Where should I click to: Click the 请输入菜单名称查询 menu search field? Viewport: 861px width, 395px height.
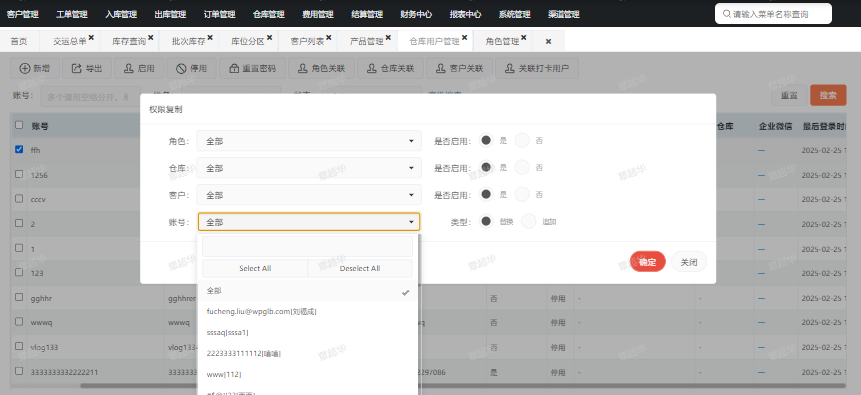(773, 14)
